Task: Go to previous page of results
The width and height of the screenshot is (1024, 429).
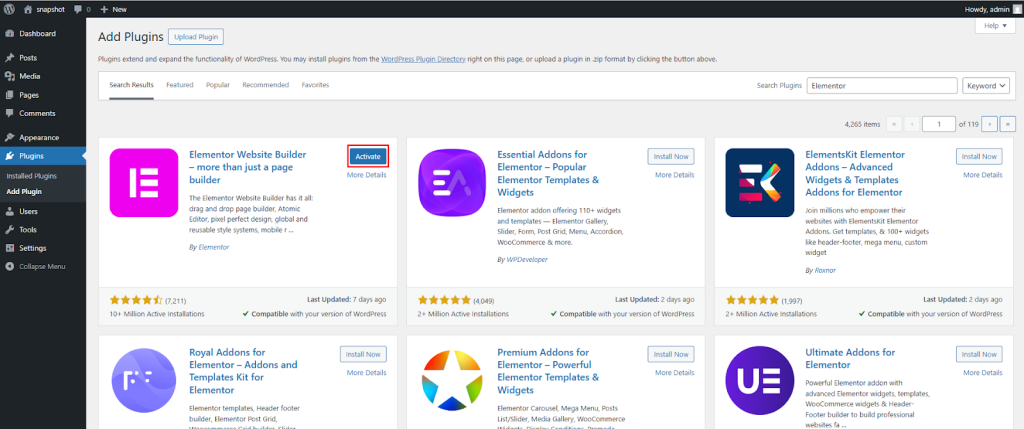Action: [x=912, y=124]
